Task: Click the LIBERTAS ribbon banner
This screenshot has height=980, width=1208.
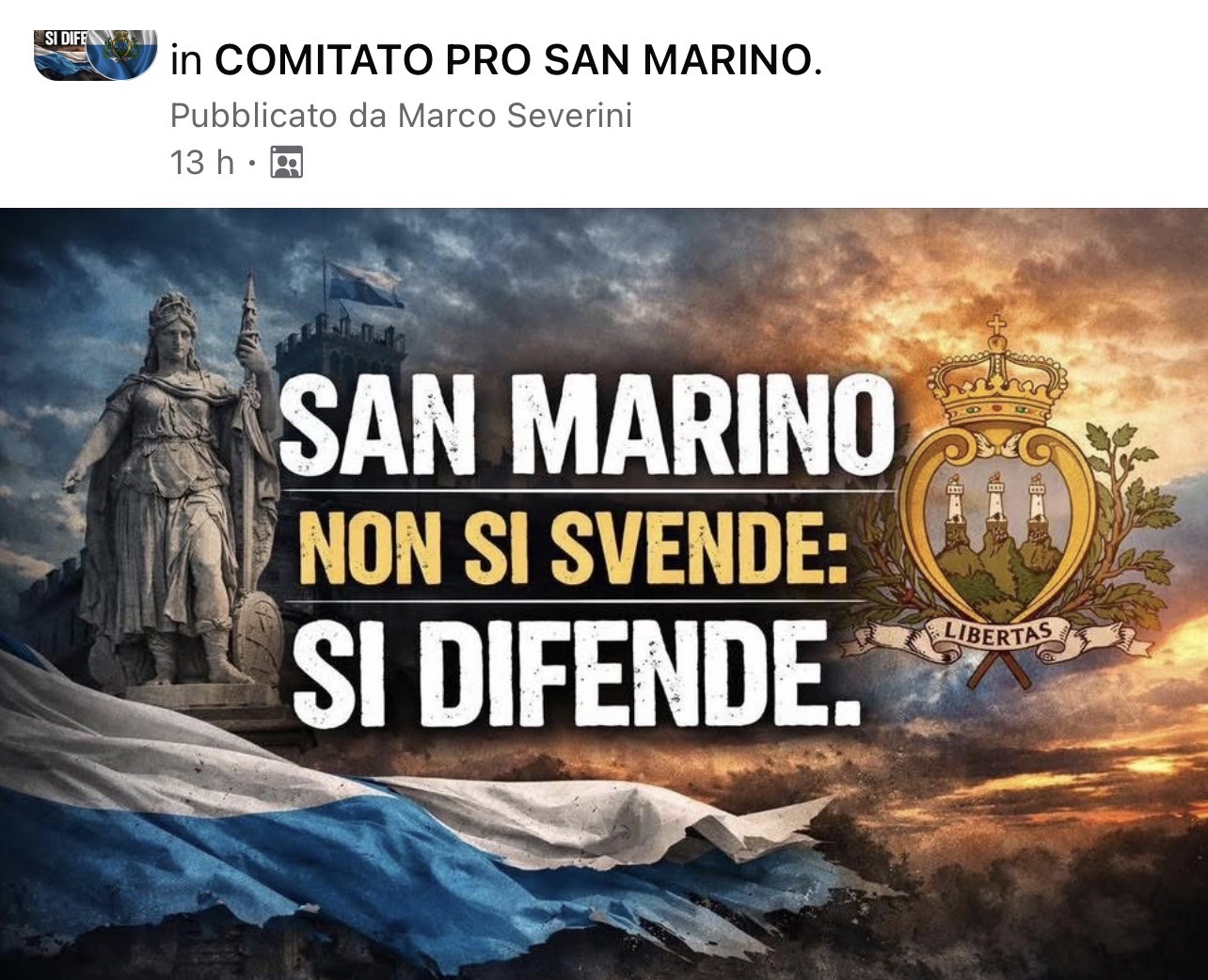Action: tap(997, 640)
